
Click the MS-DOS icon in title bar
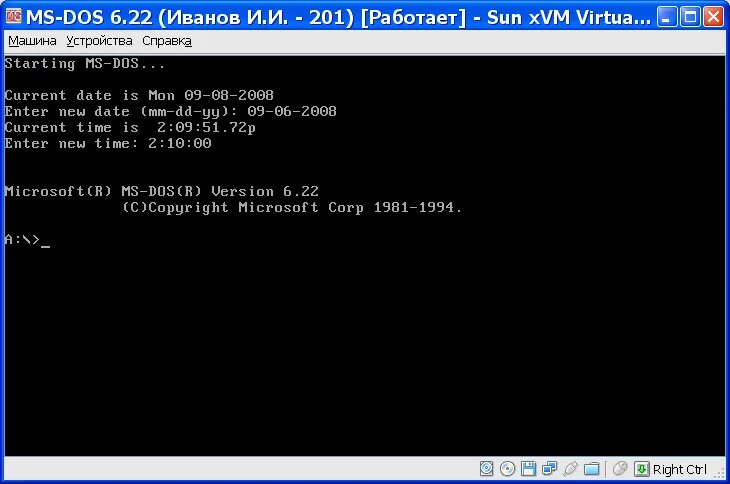[14, 16]
